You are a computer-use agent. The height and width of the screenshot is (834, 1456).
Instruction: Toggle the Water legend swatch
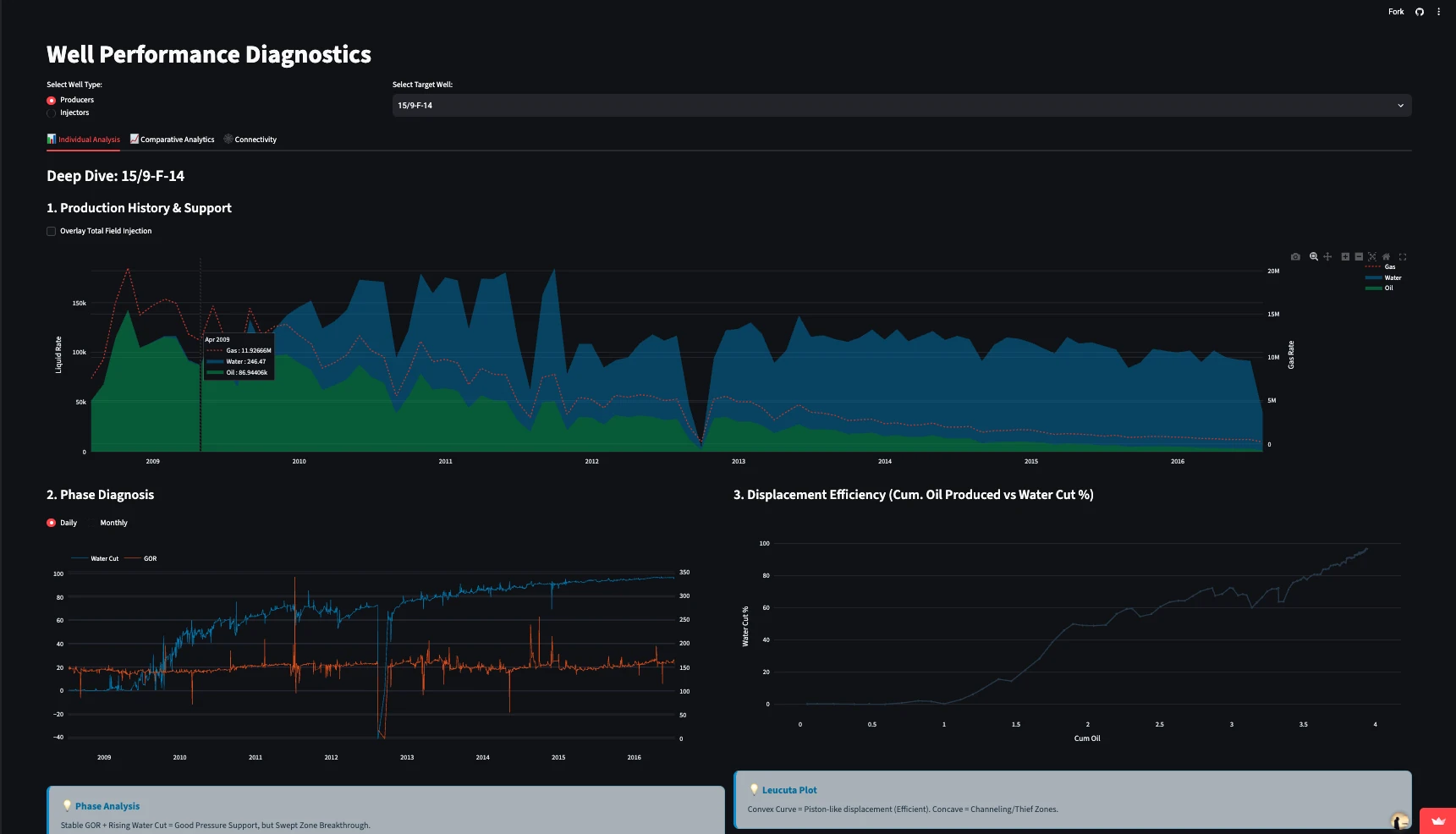pyautogui.click(x=1374, y=278)
